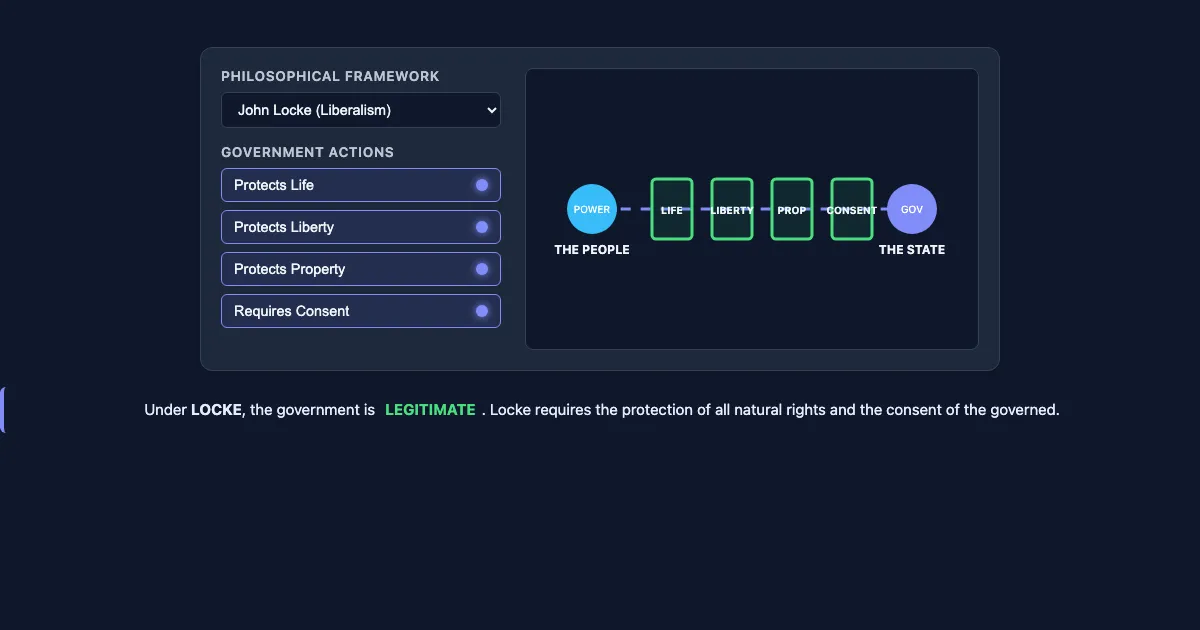1200x630 pixels.
Task: Select the CONSENT gate in diagram
Action: point(852,209)
